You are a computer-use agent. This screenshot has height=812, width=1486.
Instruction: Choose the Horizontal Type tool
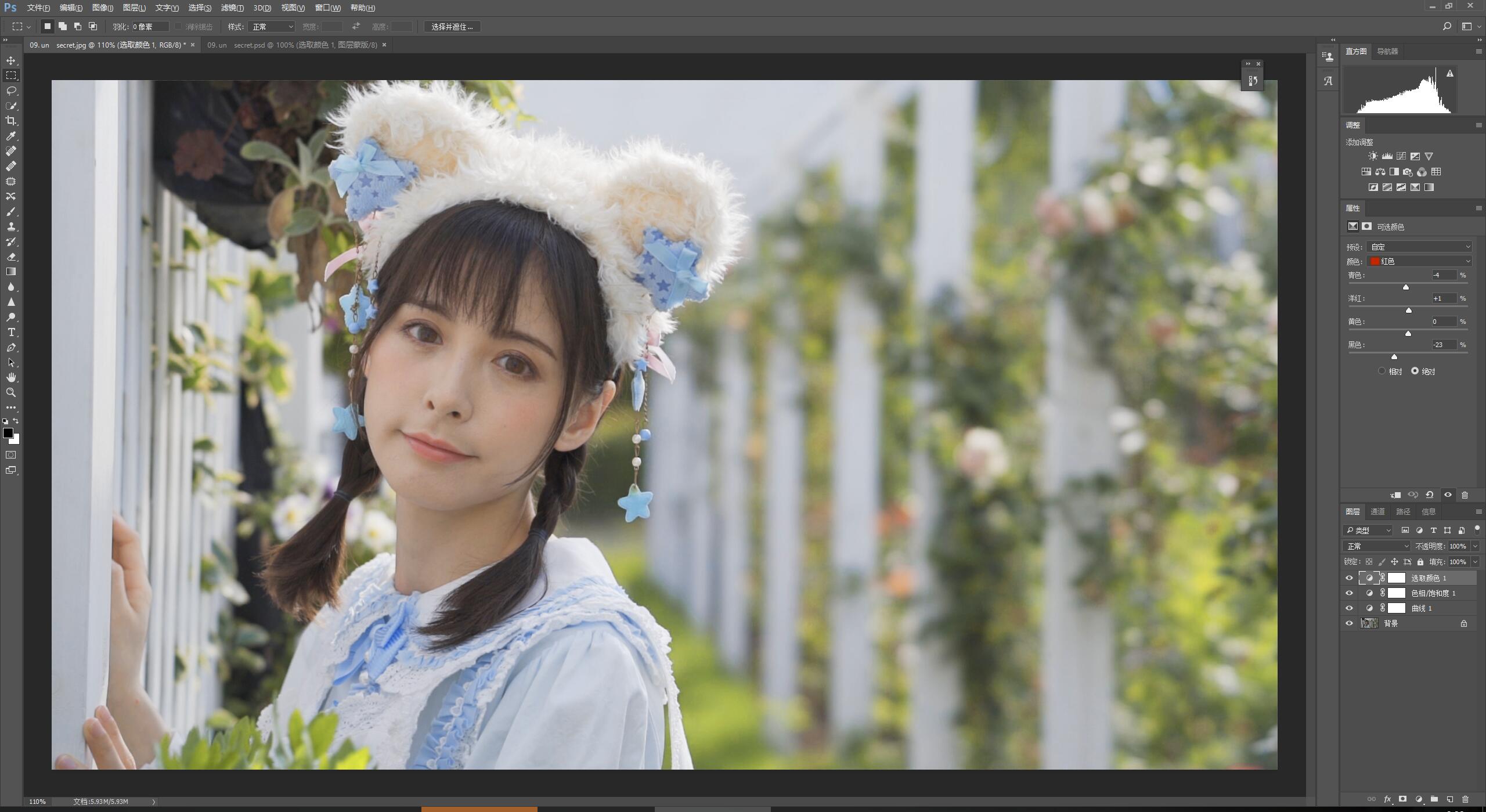pyautogui.click(x=11, y=332)
